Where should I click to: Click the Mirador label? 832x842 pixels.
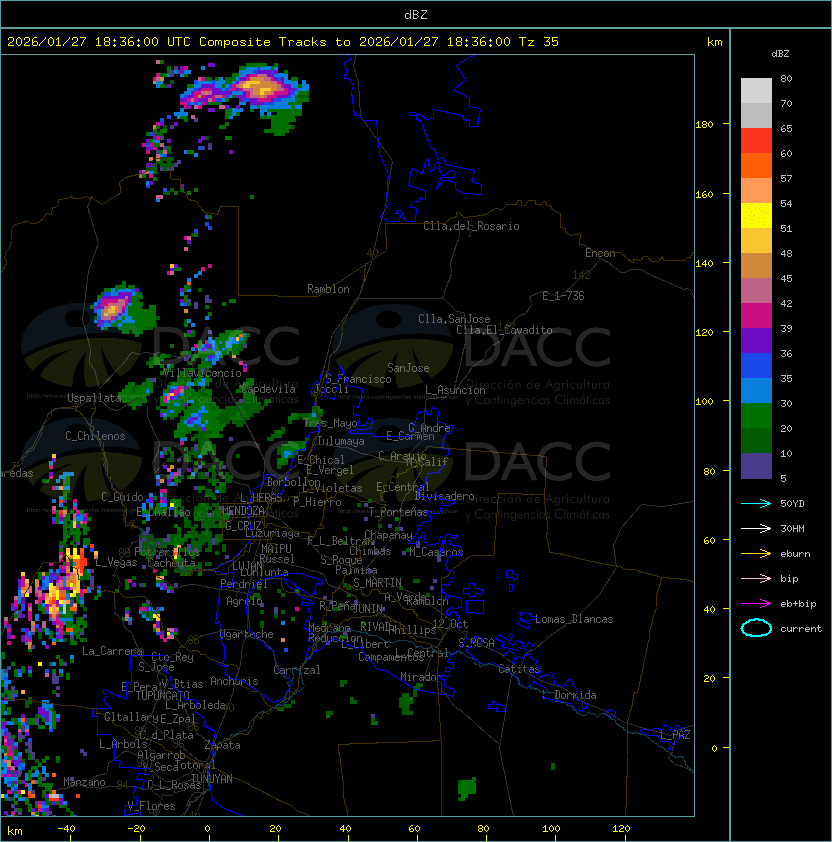[x=421, y=677]
